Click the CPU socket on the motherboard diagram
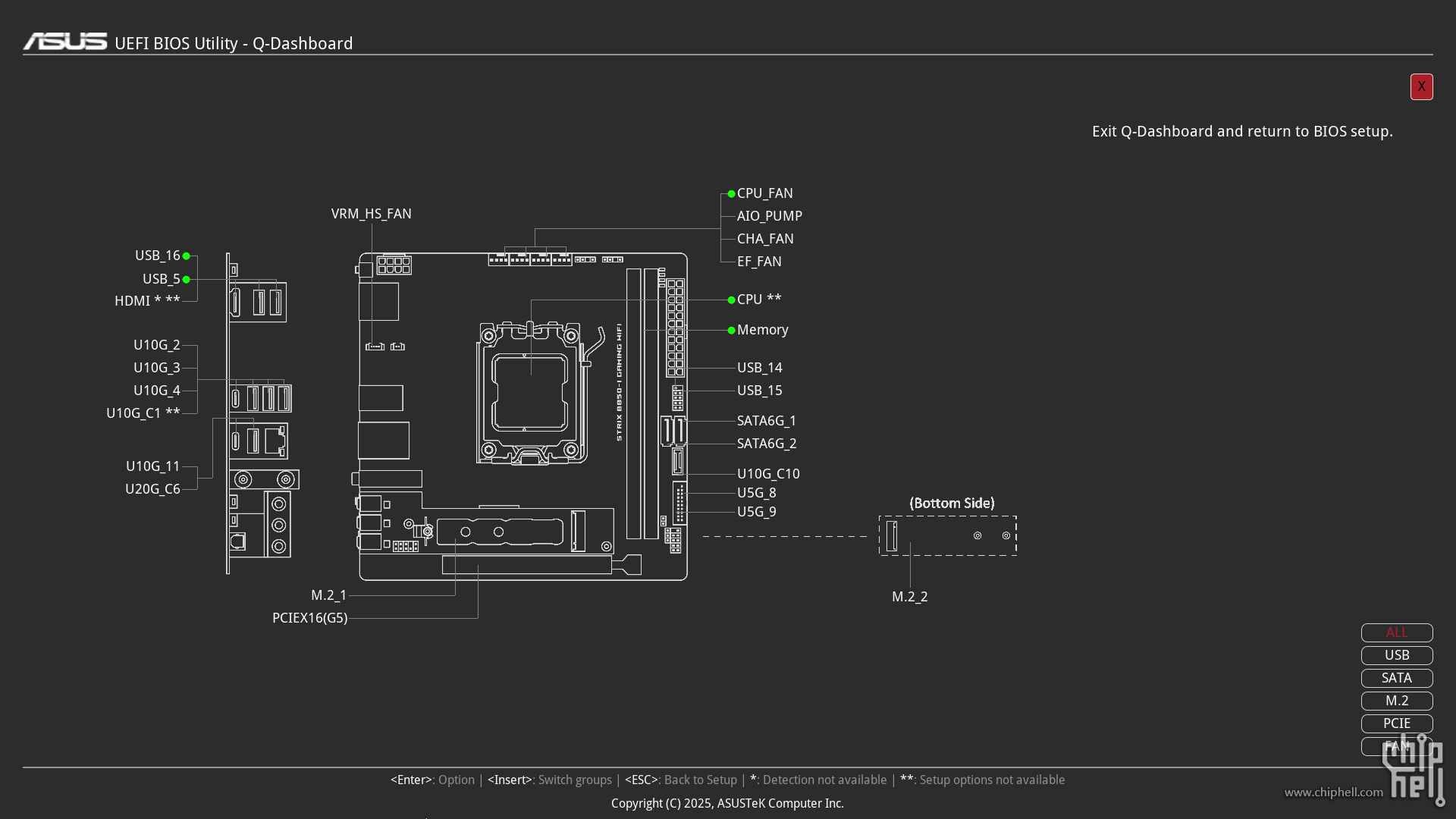Image resolution: width=1456 pixels, height=819 pixels. [532, 393]
